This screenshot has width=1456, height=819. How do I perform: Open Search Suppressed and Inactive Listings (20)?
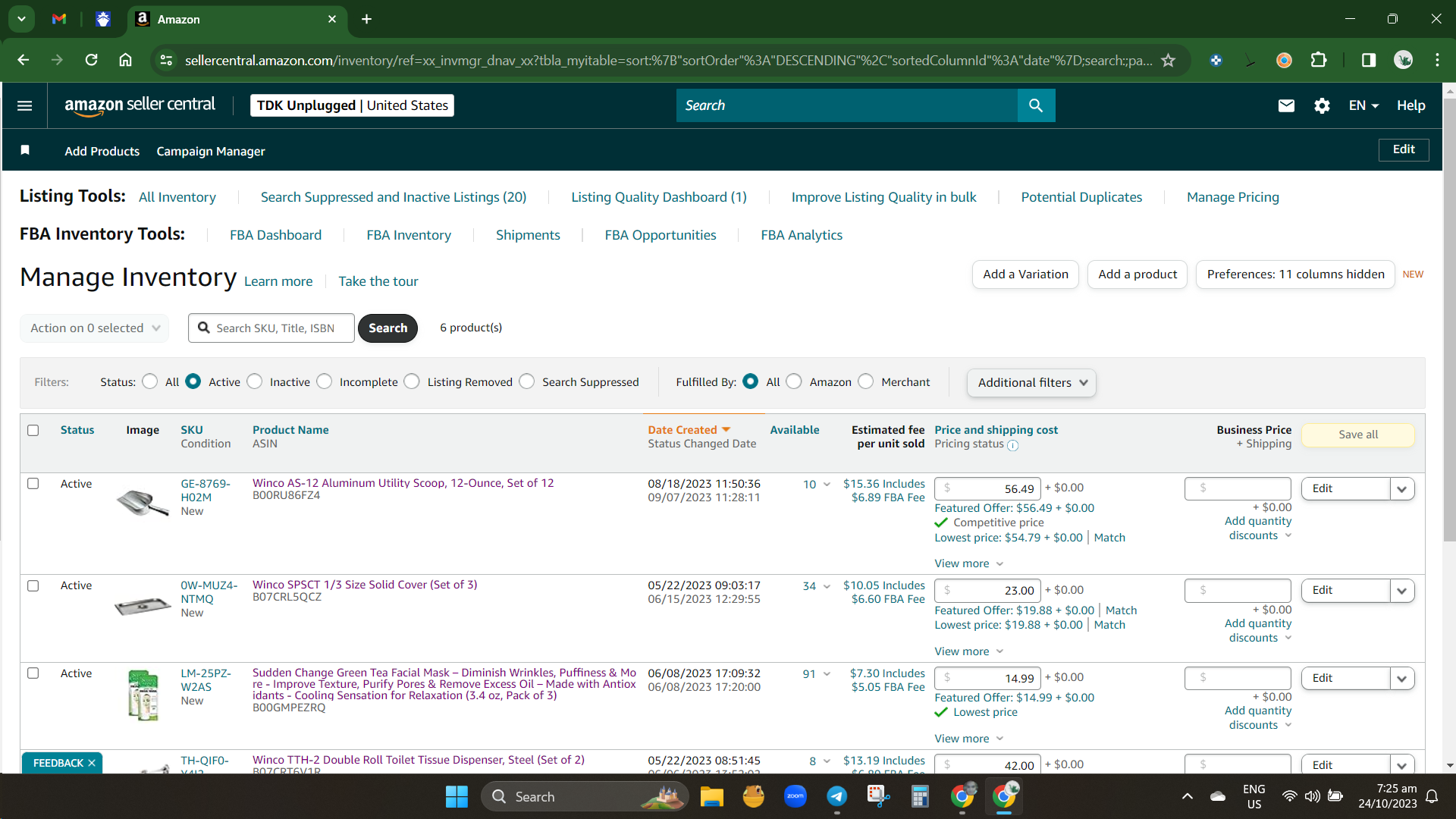(394, 197)
